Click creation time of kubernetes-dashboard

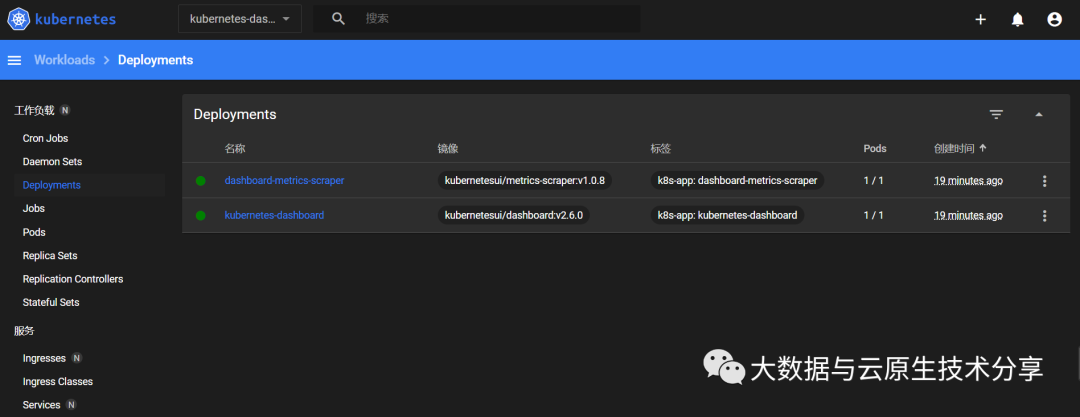(968, 215)
